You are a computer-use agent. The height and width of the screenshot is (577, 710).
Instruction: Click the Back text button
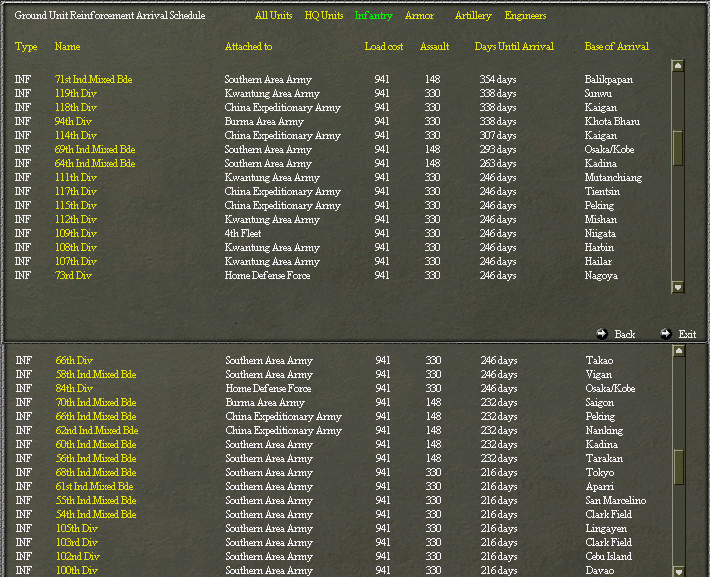pos(625,334)
